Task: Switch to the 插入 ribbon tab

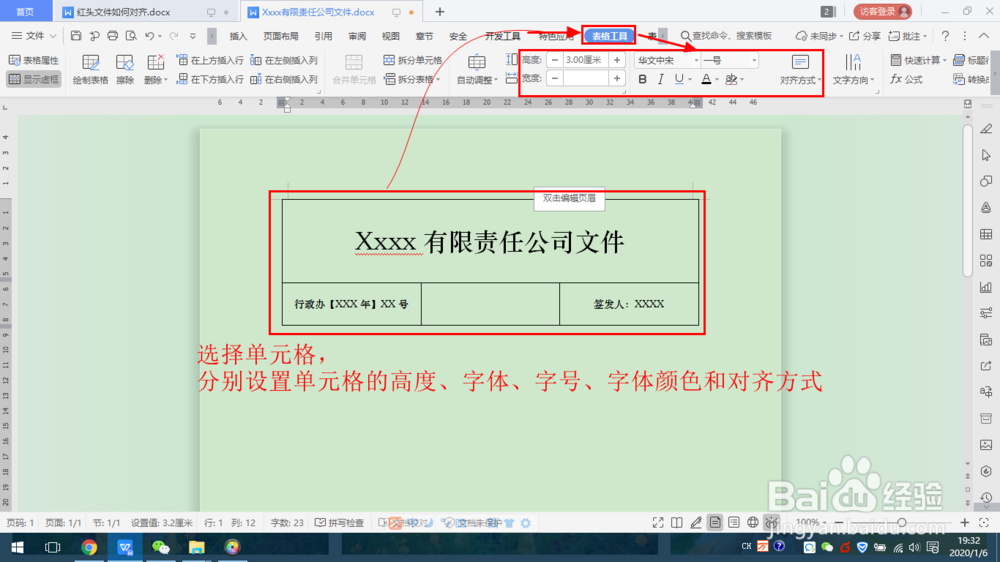Action: point(238,36)
